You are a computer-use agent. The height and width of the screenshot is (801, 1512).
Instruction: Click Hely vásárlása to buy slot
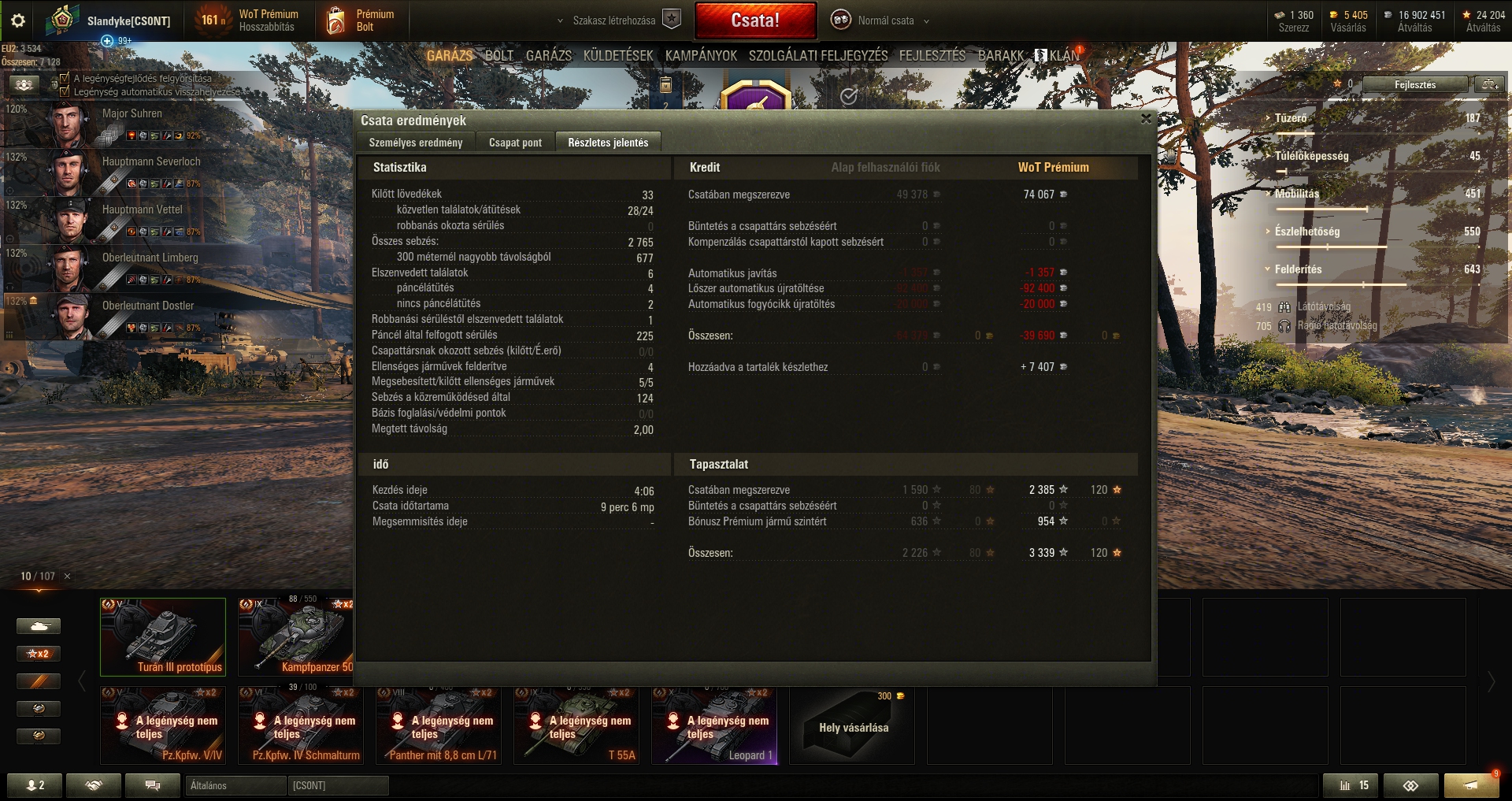coord(853,725)
